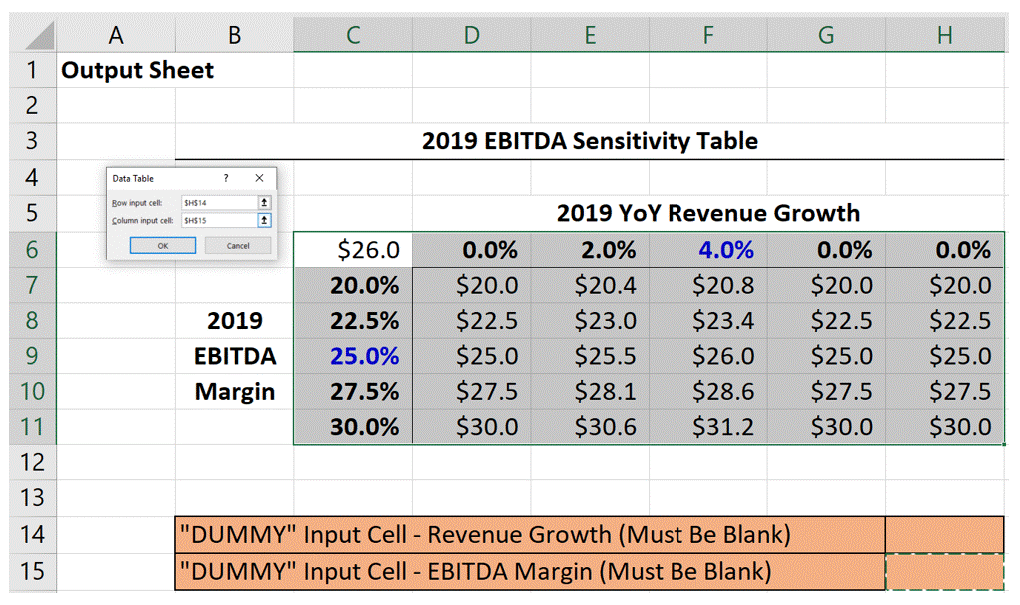The width and height of the screenshot is (1020, 605).
Task: Click inside the Column input cell field
Action: click(215, 221)
